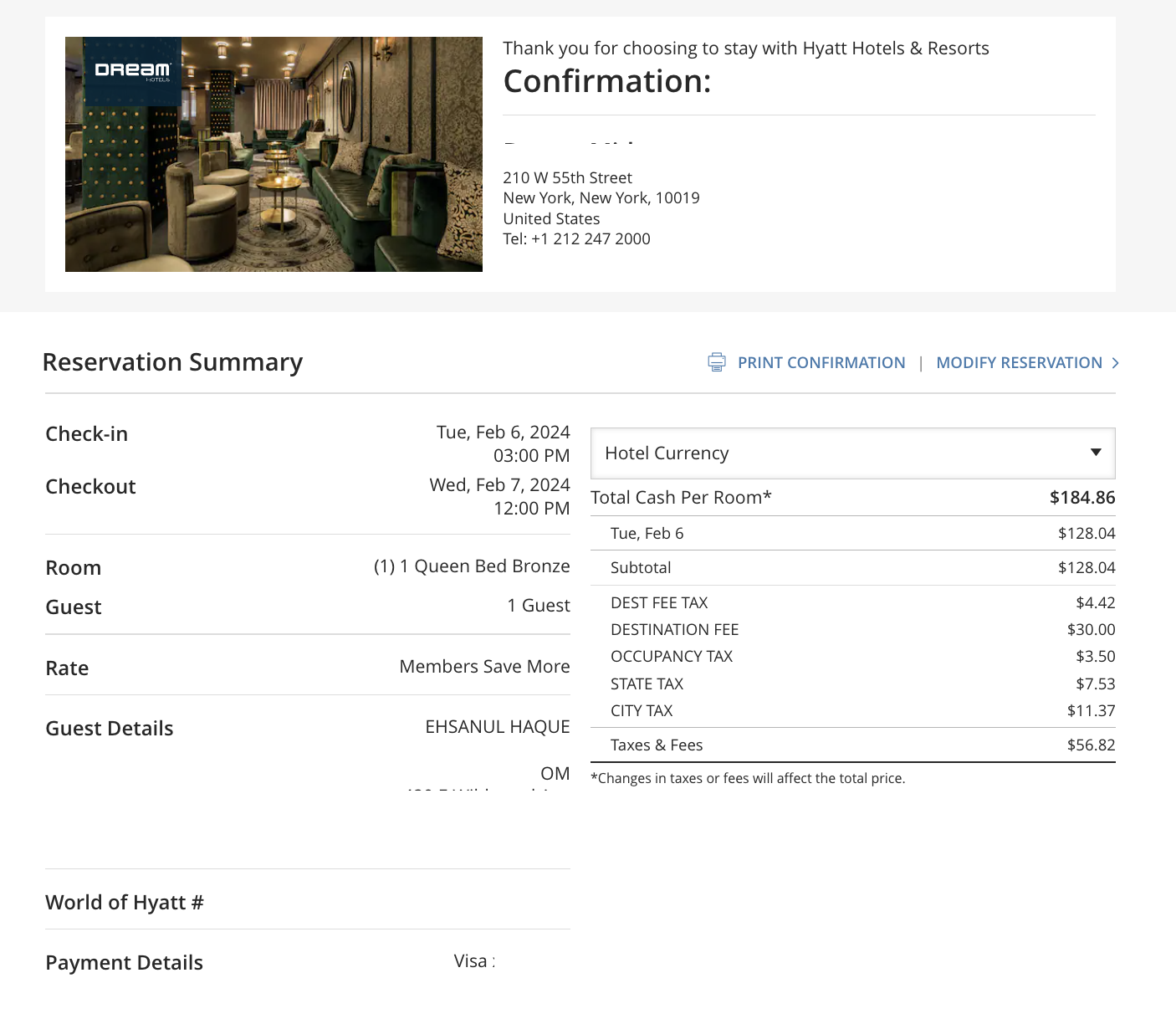Click the STATE TAX amount $7.53
This screenshot has height=1019, width=1176.
[x=1096, y=684]
